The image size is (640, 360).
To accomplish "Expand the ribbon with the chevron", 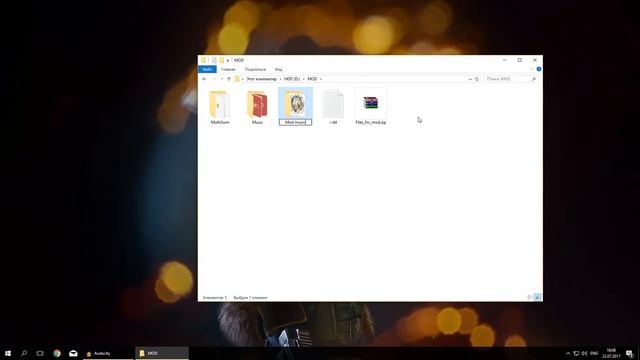I will tap(532, 69).
